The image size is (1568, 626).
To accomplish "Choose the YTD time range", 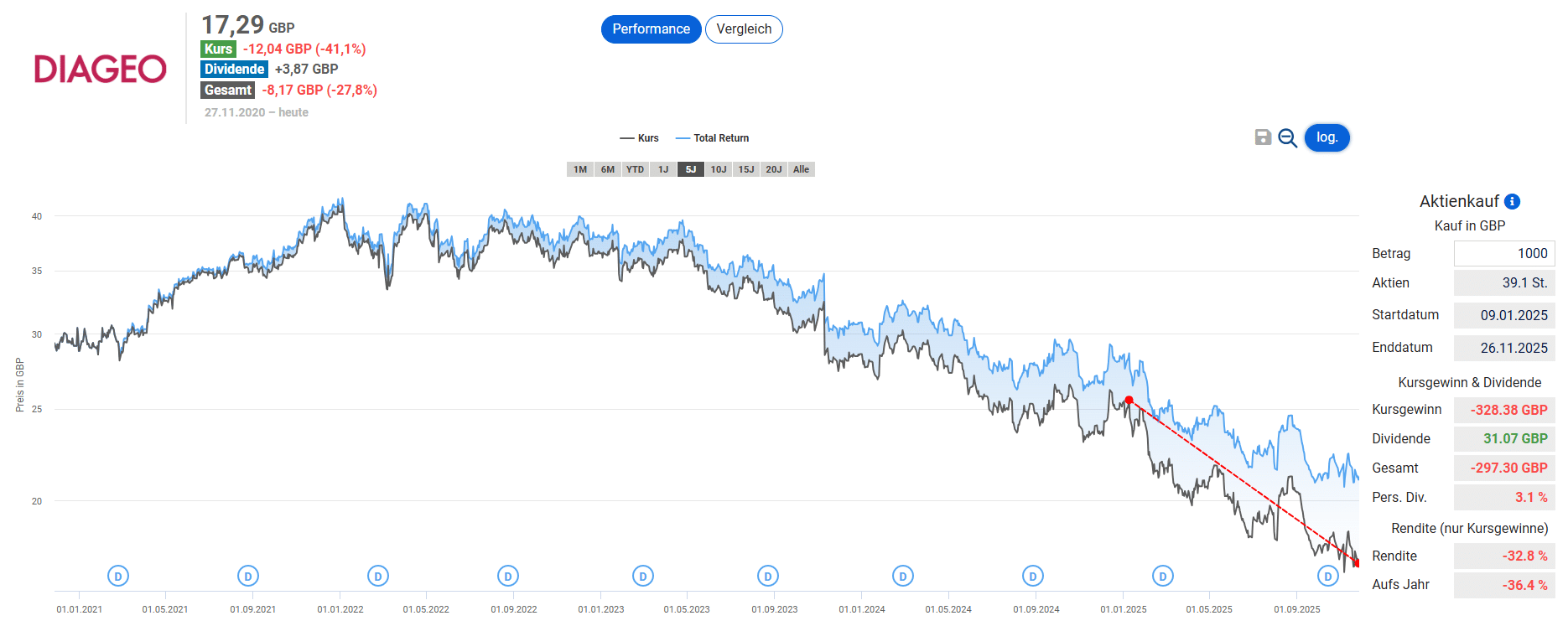I will tap(635, 169).
